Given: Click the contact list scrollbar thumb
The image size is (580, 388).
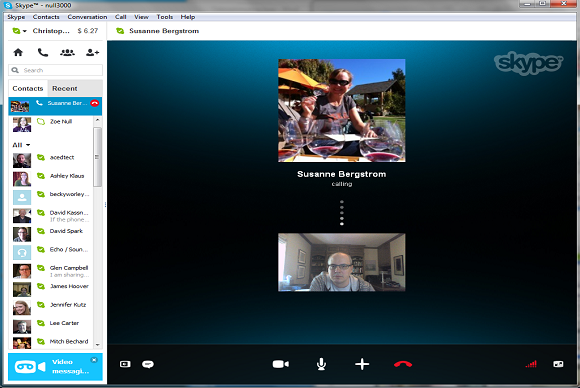Looking at the screenshot, I should 97,157.
